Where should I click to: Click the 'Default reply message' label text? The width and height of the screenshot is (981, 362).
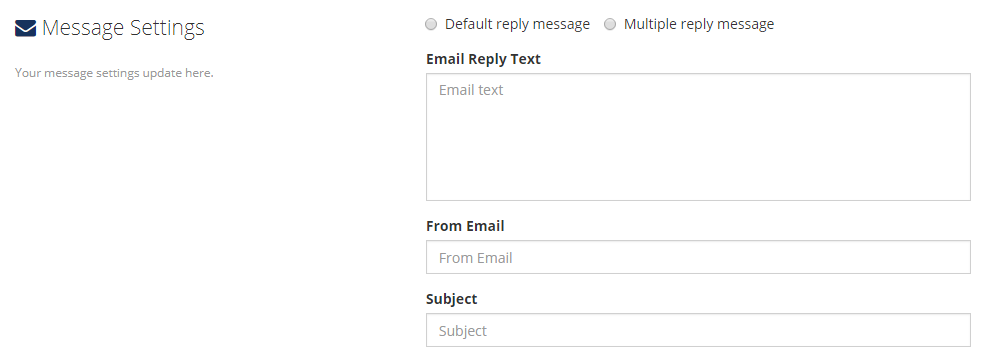517,24
